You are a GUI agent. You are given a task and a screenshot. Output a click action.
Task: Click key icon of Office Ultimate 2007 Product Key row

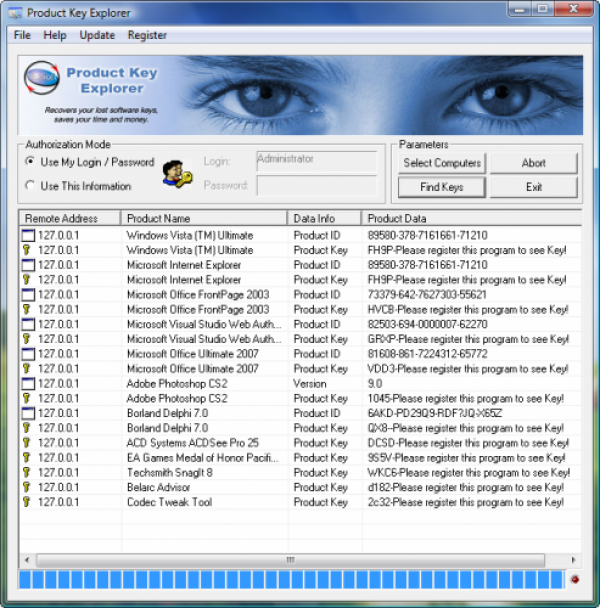click(x=26, y=369)
